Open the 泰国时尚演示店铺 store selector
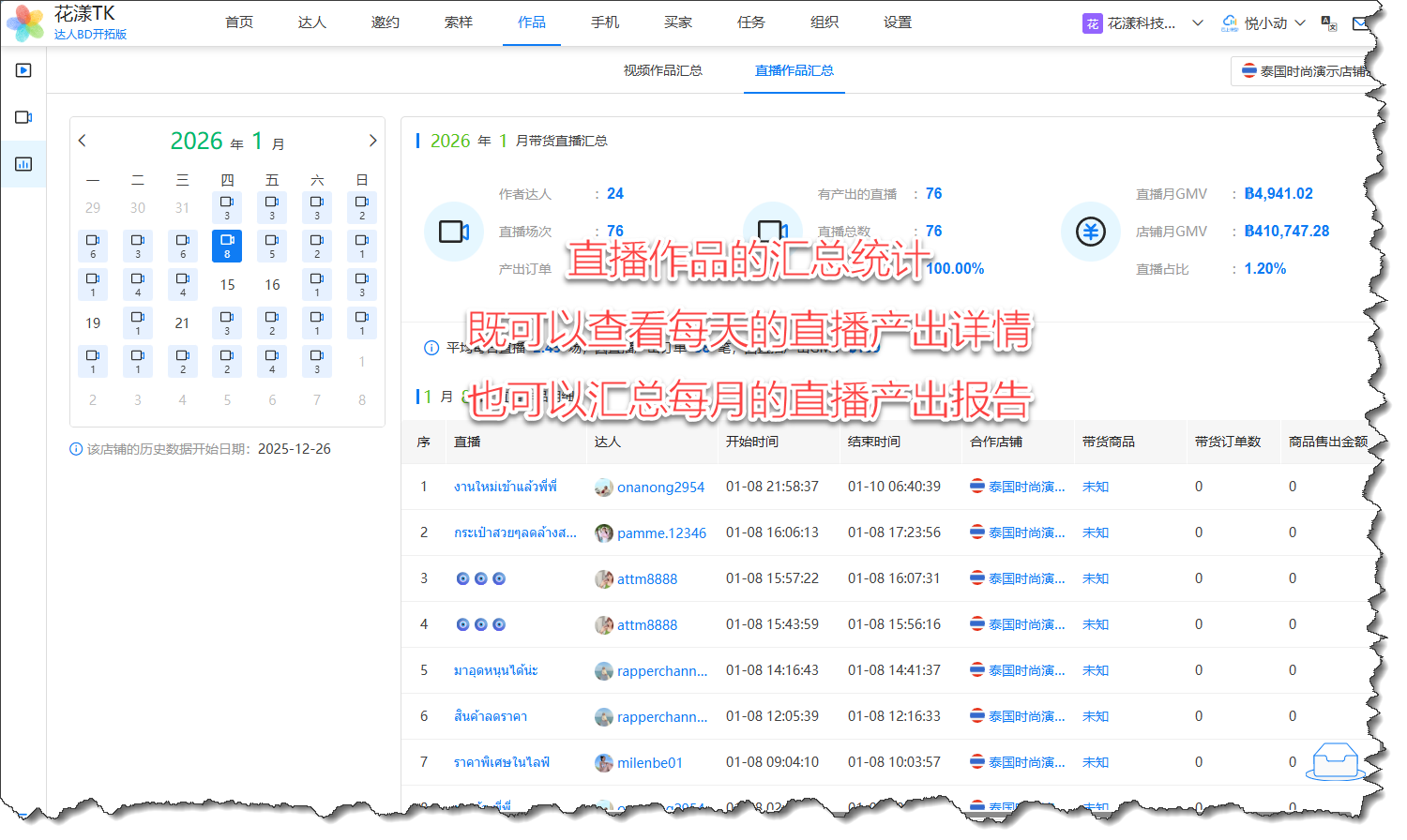The height and width of the screenshot is (840, 1407). (1304, 71)
